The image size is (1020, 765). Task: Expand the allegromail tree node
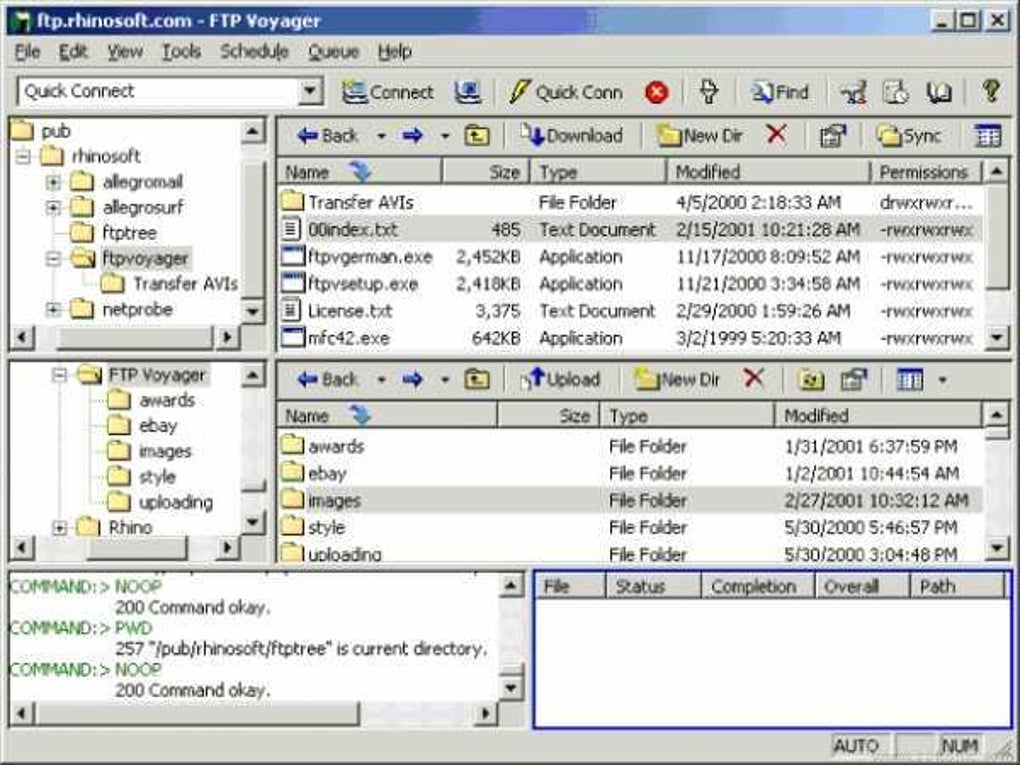[53, 181]
